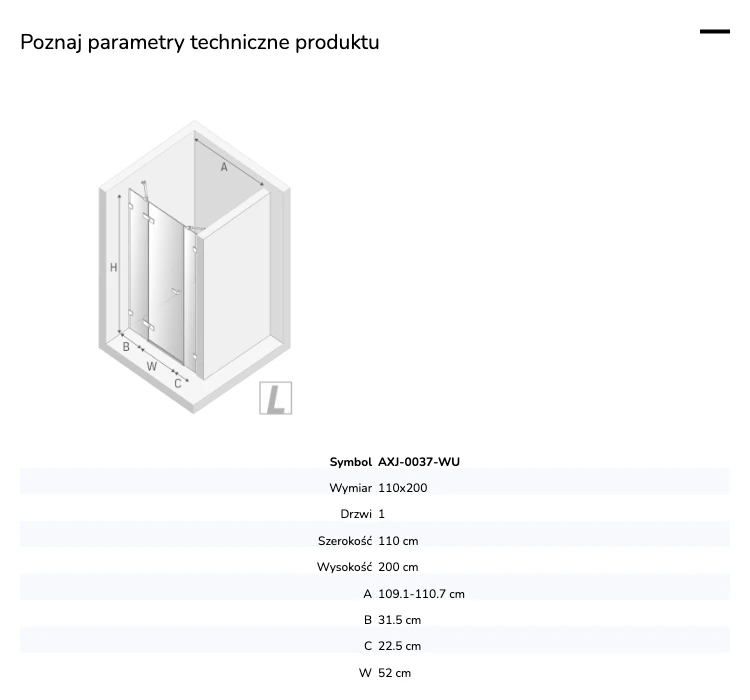
Task: Click the W width label in diagram
Action: click(x=152, y=367)
